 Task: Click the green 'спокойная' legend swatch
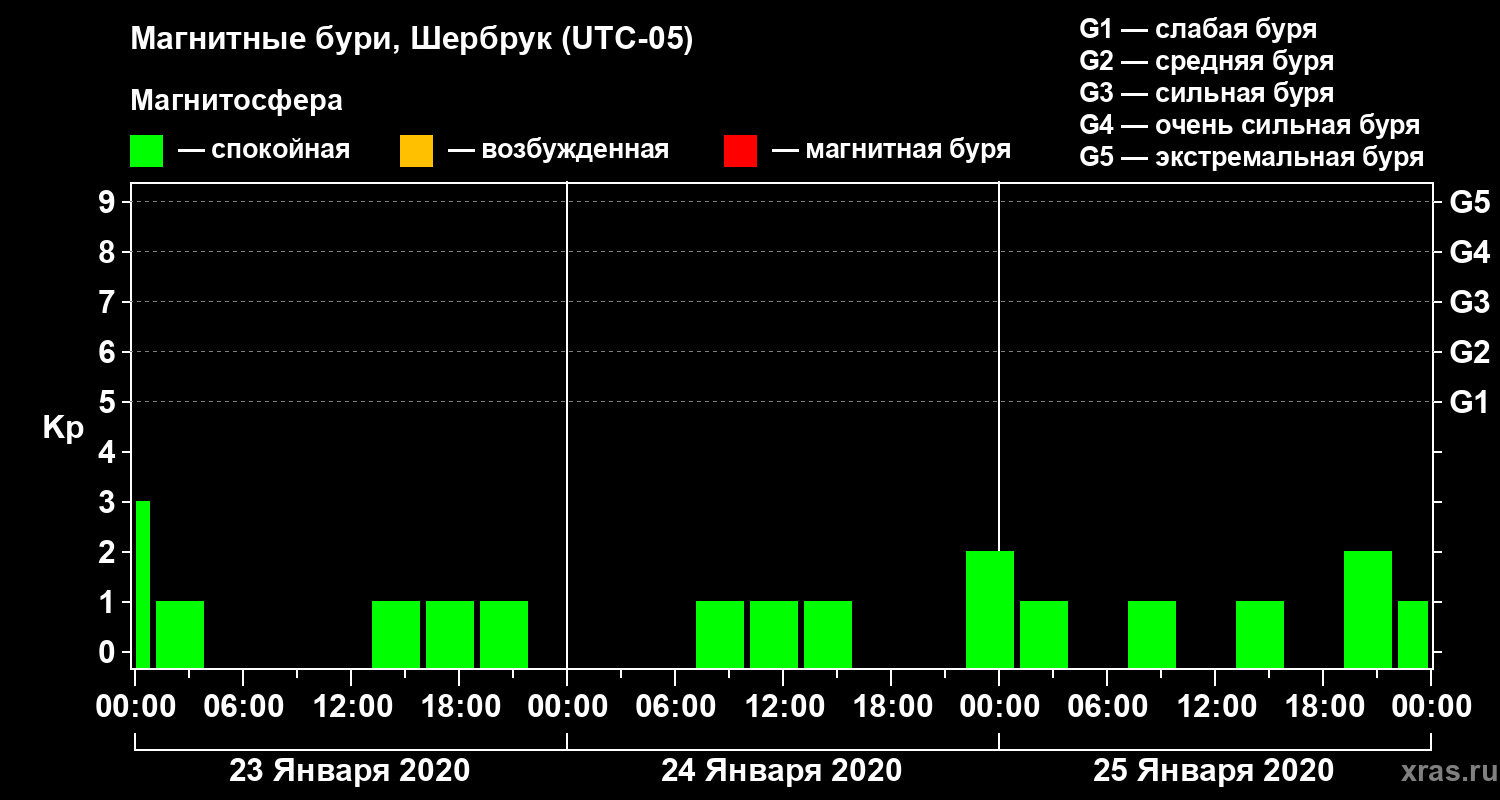pyautogui.click(x=146, y=151)
